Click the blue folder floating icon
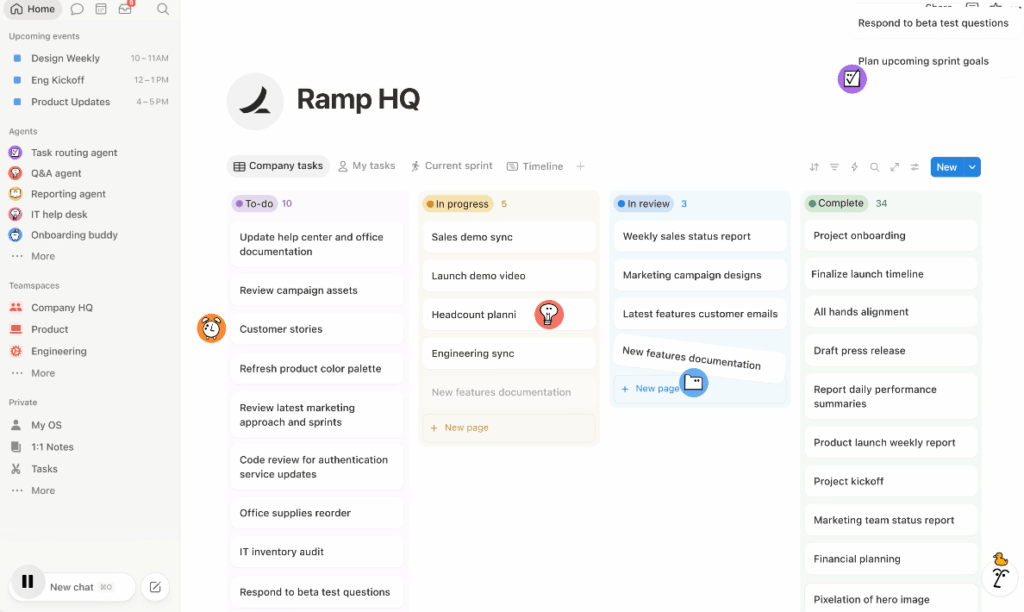The image size is (1024, 612). [694, 382]
